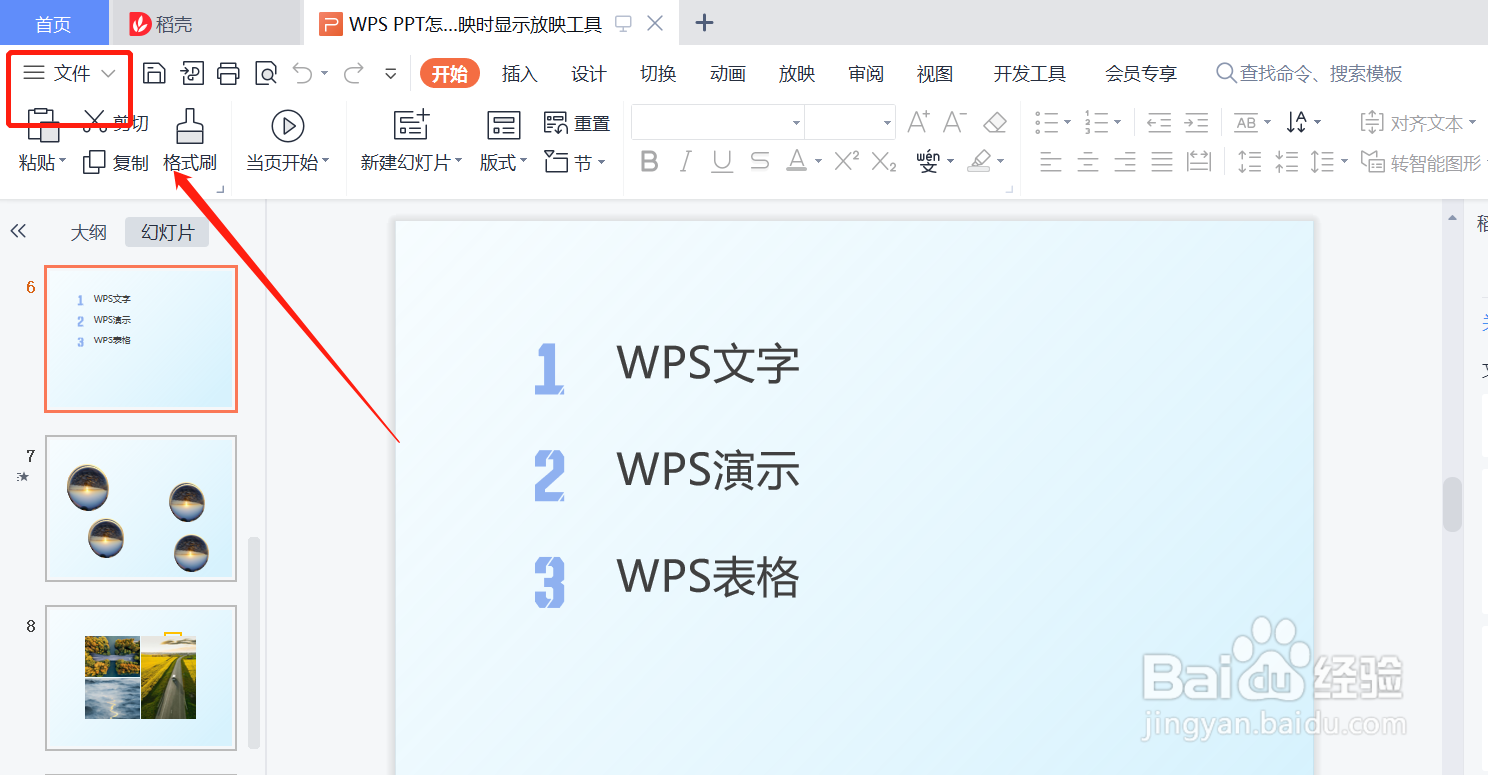The height and width of the screenshot is (775, 1488).
Task: Select slide 7 thumbnail with glass spheres
Action: [x=141, y=508]
